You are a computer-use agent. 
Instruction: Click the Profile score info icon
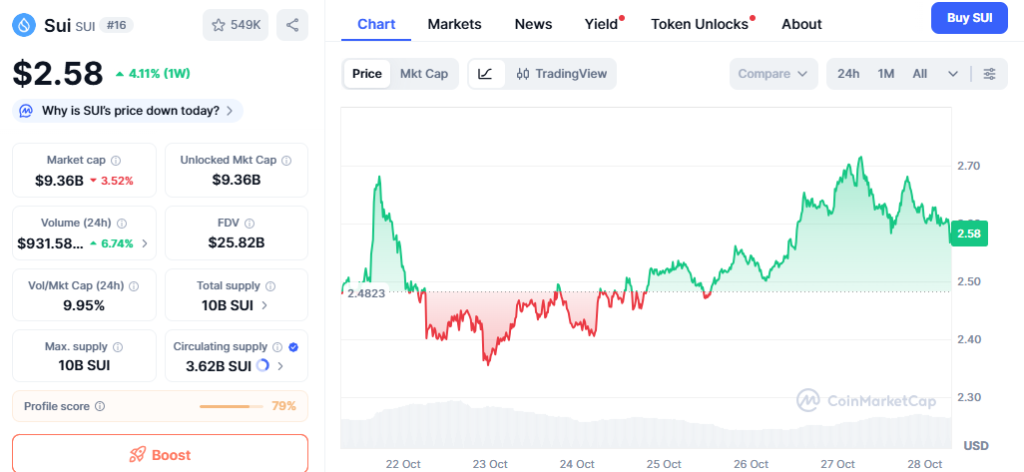[x=99, y=406]
